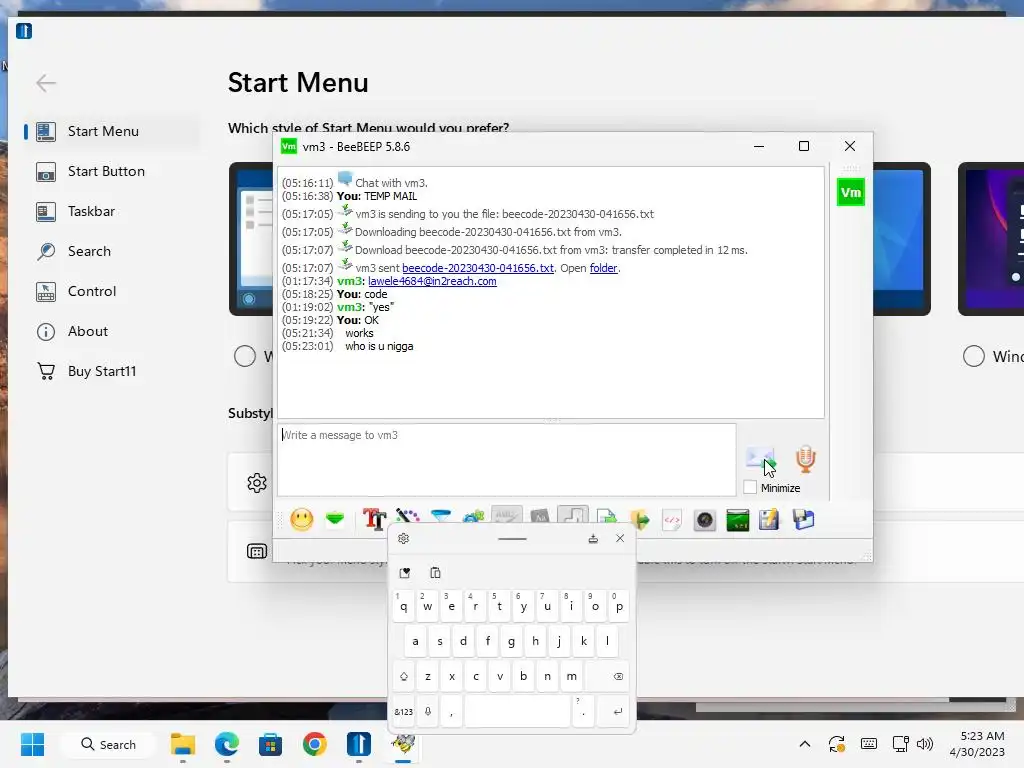The height and width of the screenshot is (768, 1024).
Task: Click the sync update tray icon
Action: [x=837, y=744]
